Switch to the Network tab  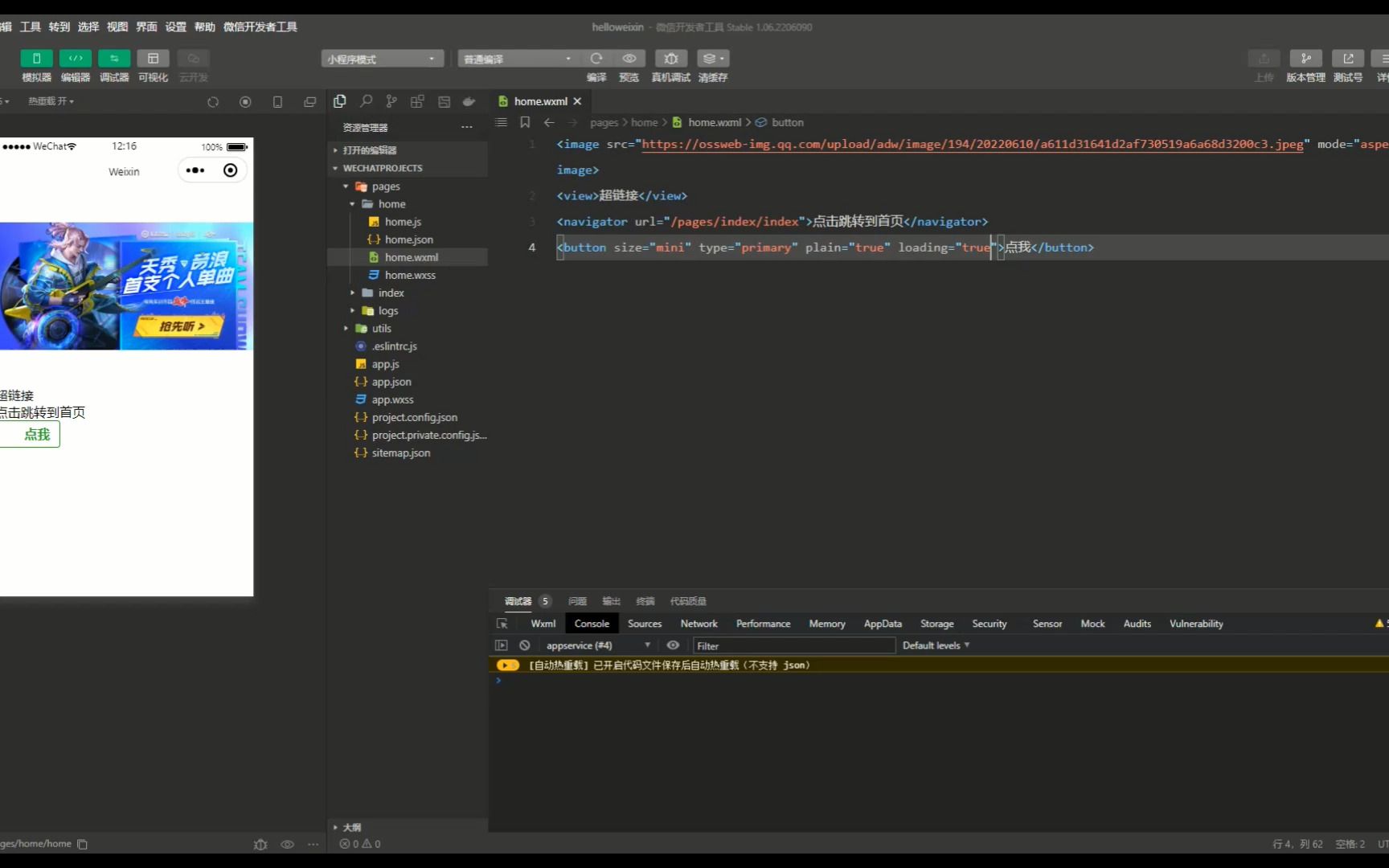[699, 624]
